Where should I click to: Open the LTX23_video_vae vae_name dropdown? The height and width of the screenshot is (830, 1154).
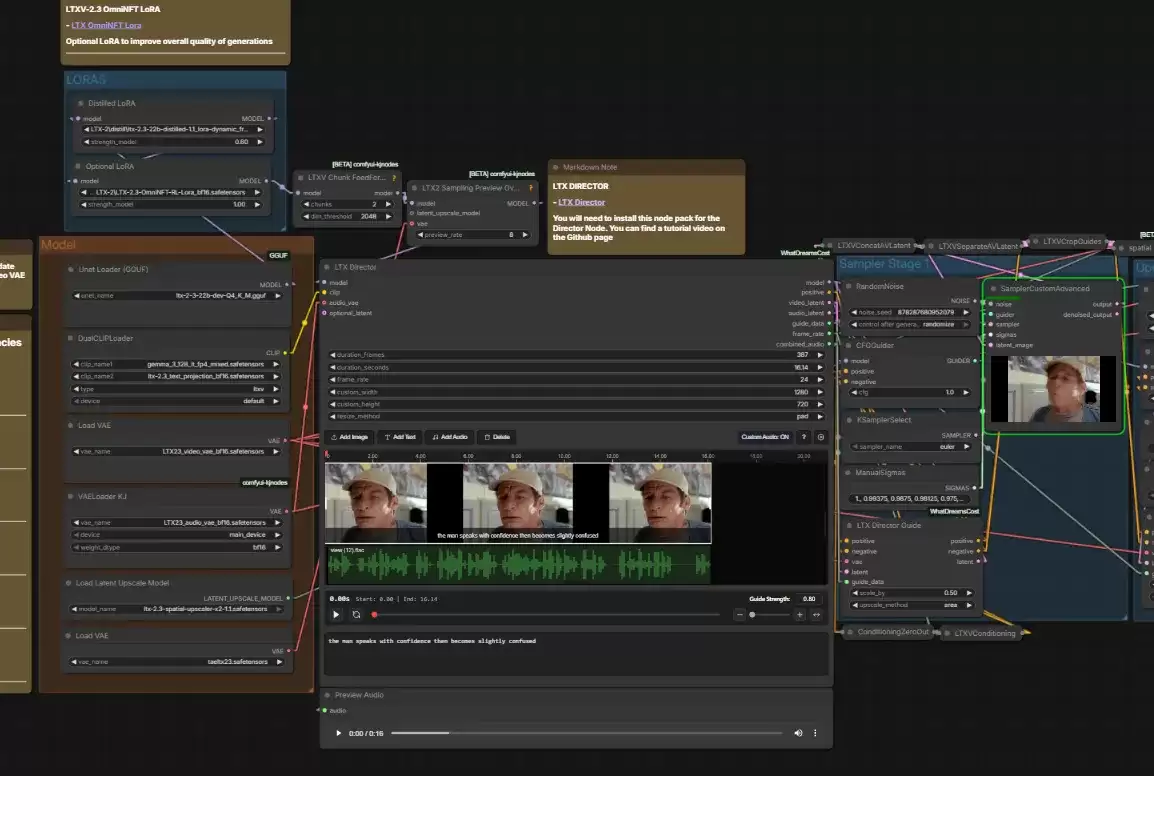tap(177, 451)
